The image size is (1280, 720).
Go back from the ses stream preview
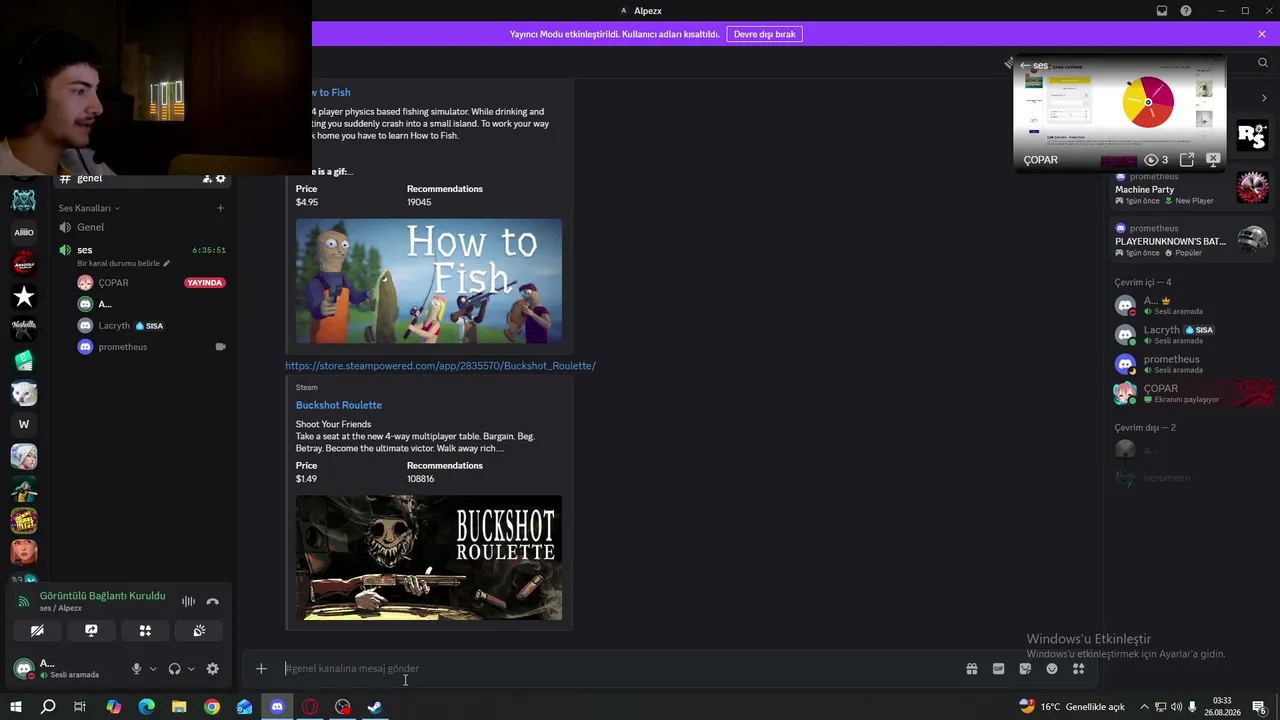1024,66
